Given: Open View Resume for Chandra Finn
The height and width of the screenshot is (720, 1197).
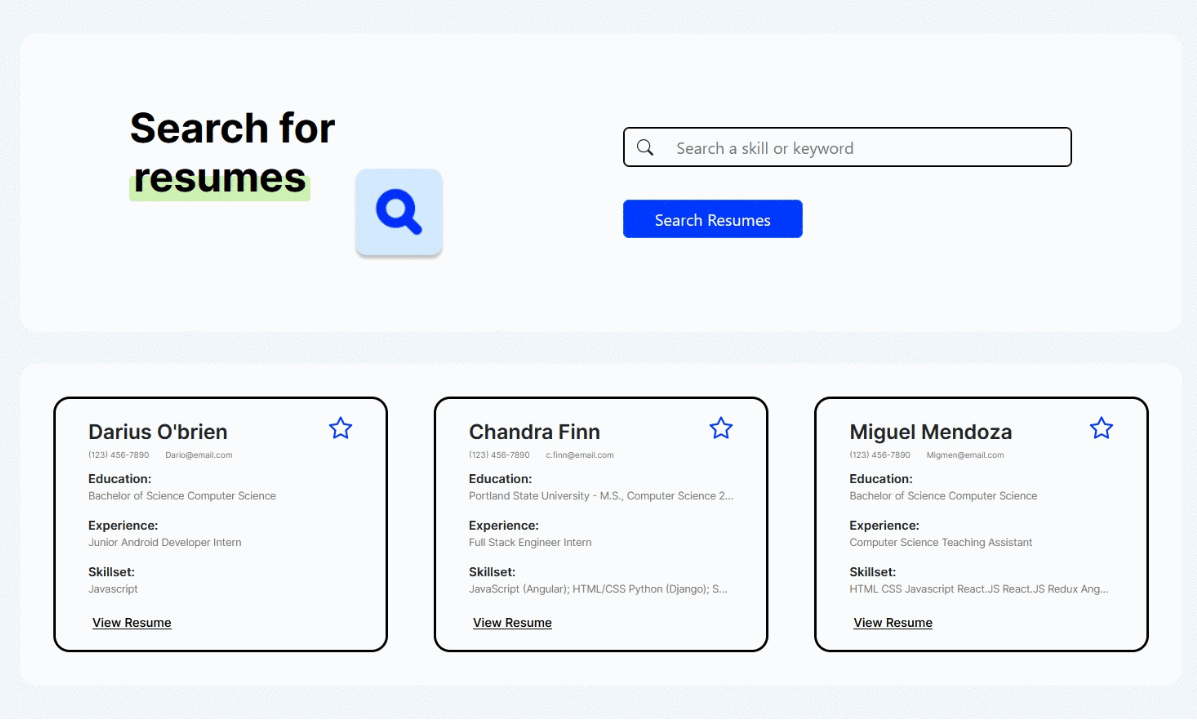Looking at the screenshot, I should pos(512,623).
